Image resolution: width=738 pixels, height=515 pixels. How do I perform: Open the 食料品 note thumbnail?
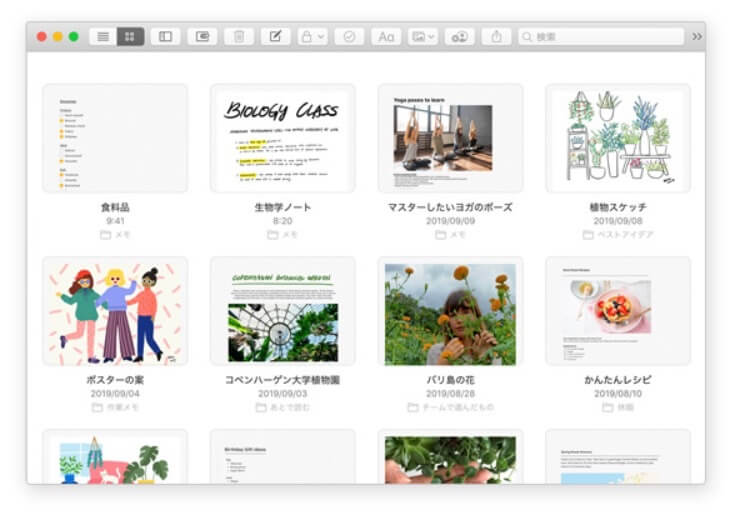(x=115, y=138)
